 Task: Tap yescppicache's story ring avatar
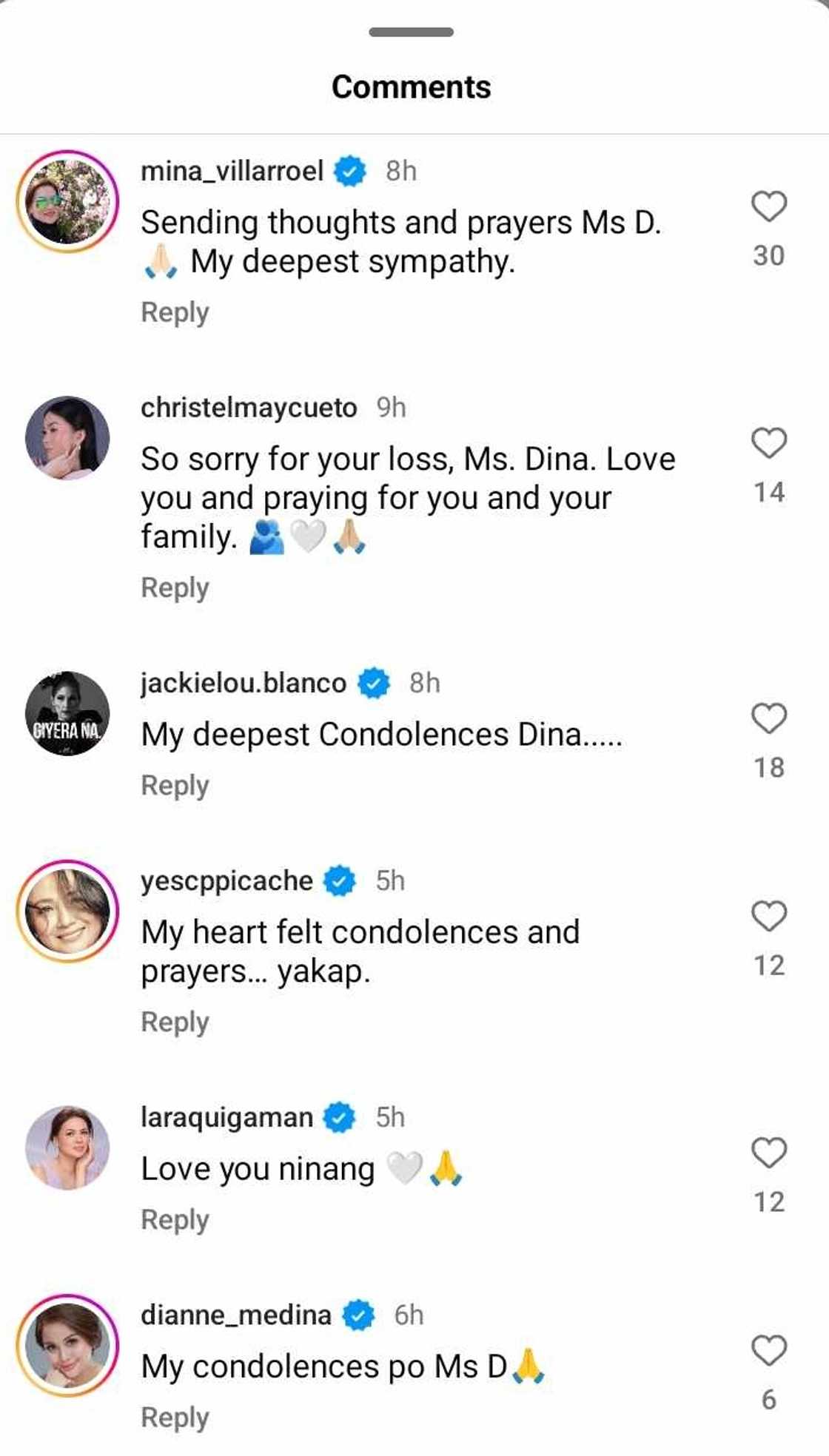(67, 911)
